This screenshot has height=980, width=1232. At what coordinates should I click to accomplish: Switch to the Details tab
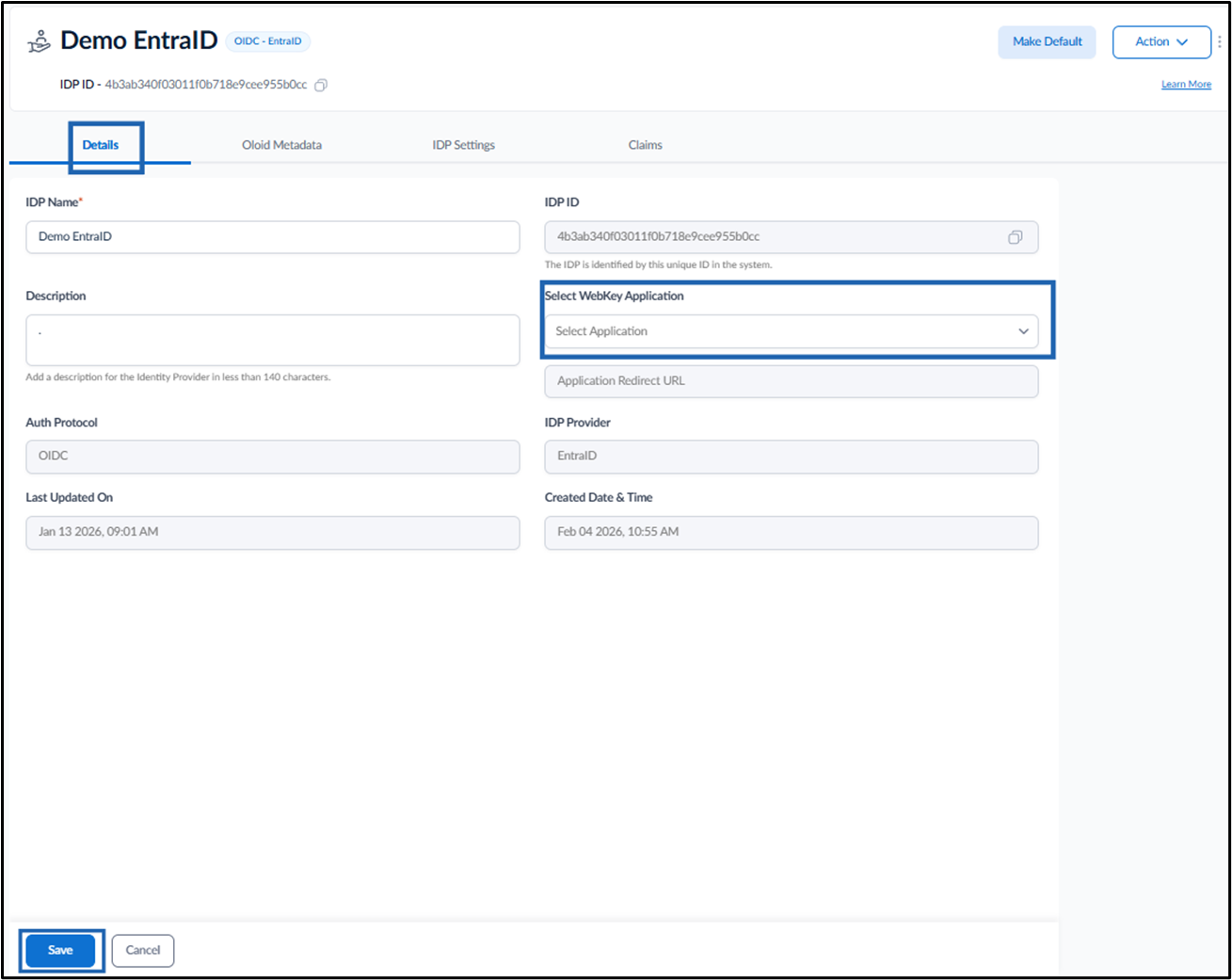101,145
